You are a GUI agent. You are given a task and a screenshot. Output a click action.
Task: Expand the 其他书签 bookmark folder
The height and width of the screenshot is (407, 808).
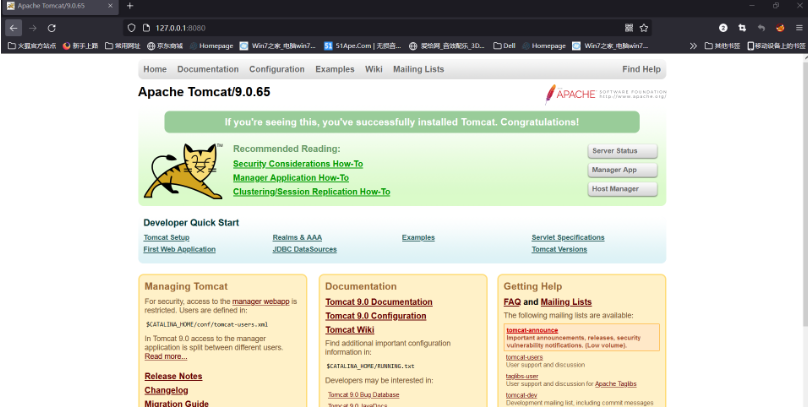[x=722, y=46]
